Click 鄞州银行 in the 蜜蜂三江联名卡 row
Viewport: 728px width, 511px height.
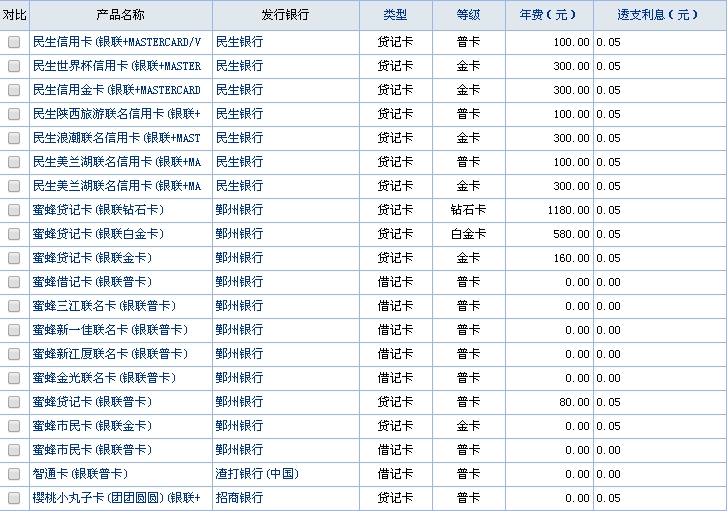(239, 306)
